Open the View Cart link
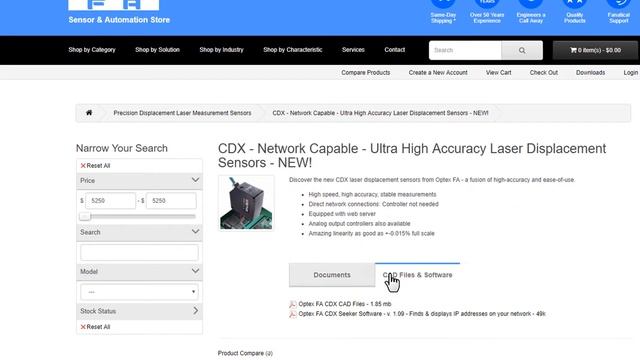Image resolution: width=640 pixels, height=360 pixels. [x=498, y=73]
